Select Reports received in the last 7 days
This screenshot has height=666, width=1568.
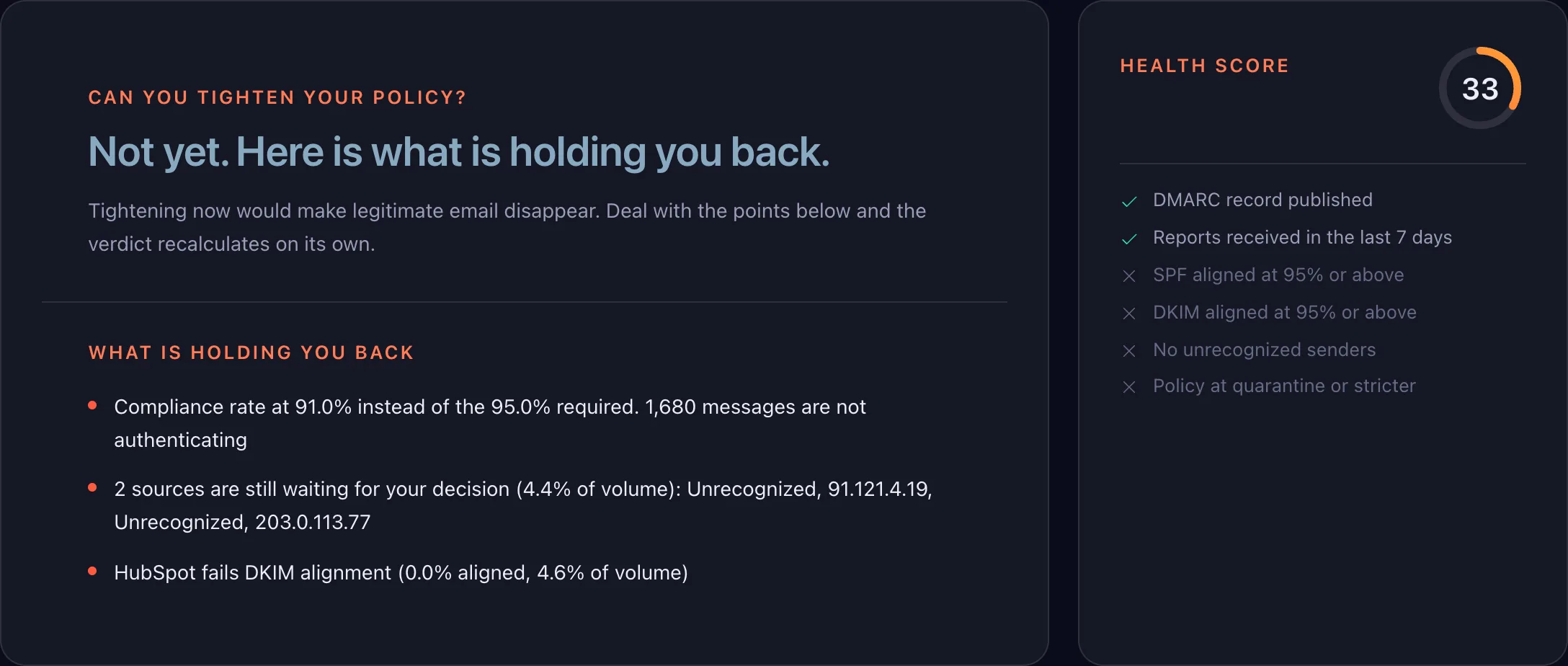(1302, 237)
